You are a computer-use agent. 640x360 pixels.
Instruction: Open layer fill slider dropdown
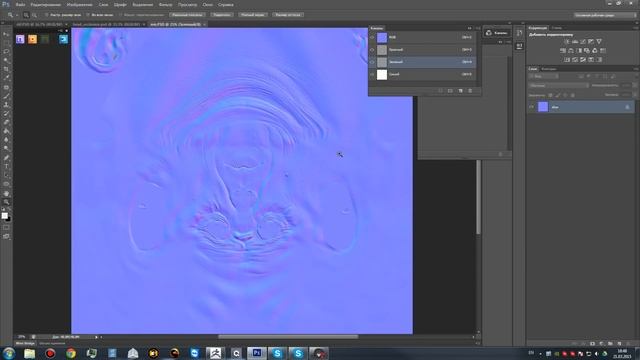click(635, 95)
